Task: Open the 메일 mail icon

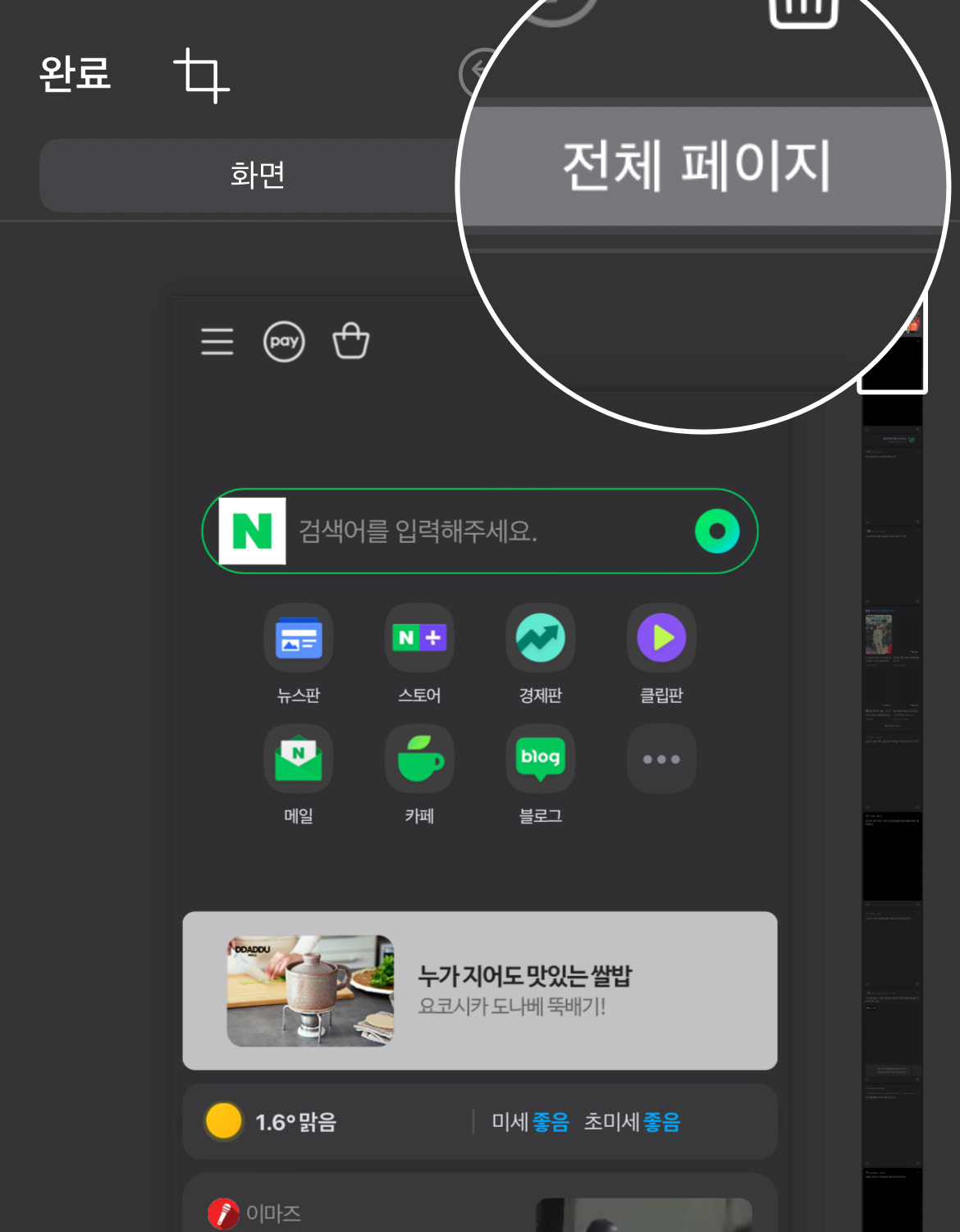Action: click(299, 759)
